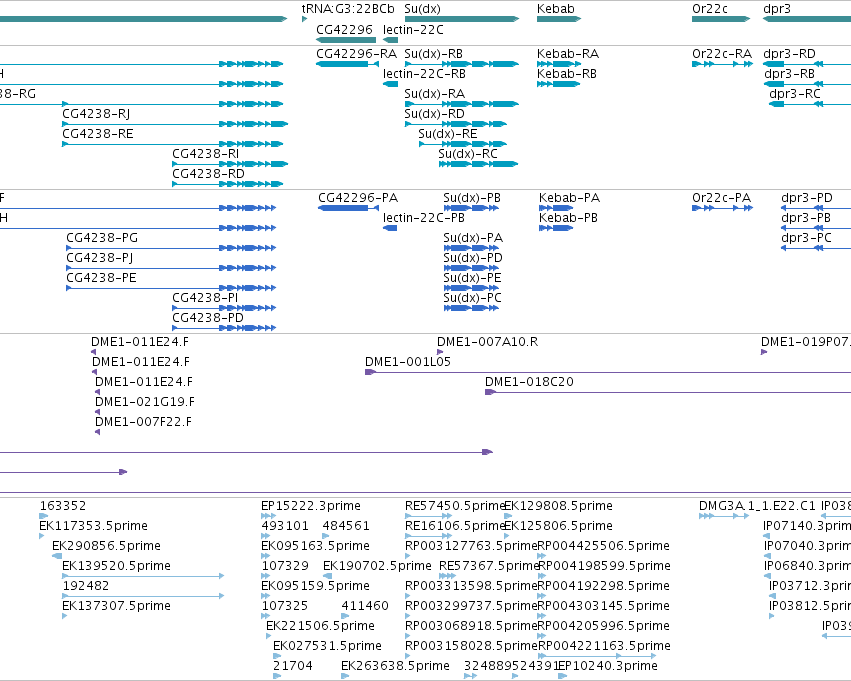Click EST EK139520.5prime
Viewport: 851px width, 681px height.
pyautogui.click(x=143, y=576)
